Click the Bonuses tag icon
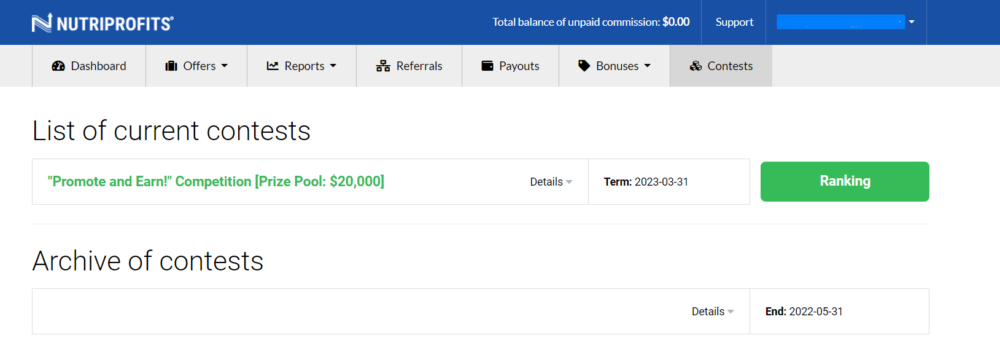The image size is (1000, 362). (x=584, y=66)
